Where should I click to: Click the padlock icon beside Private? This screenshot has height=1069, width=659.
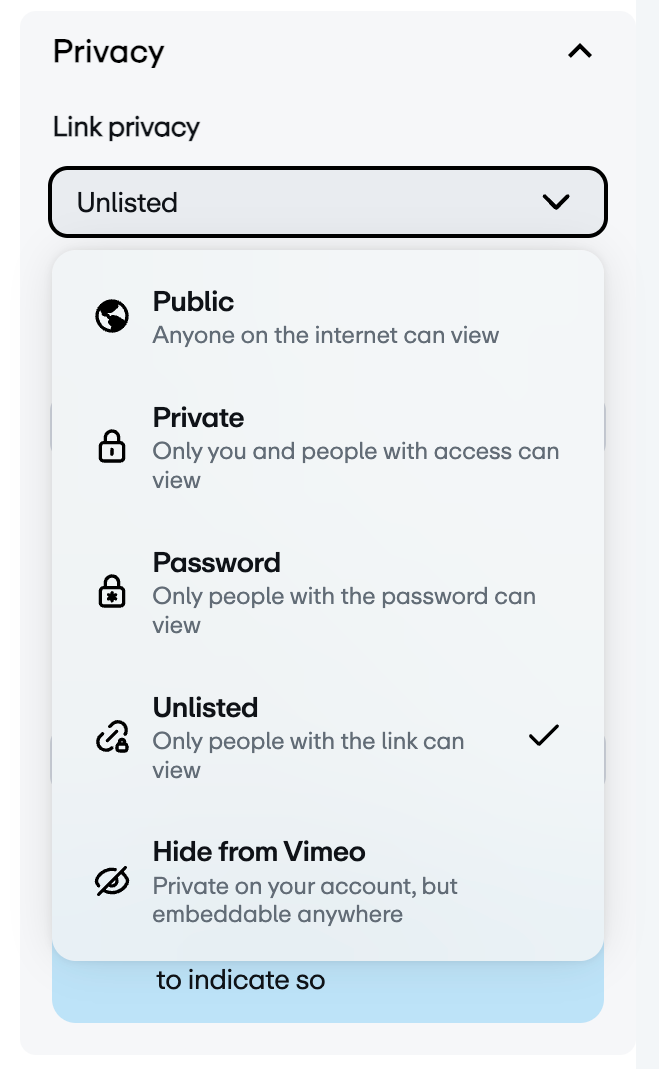[x=112, y=447]
